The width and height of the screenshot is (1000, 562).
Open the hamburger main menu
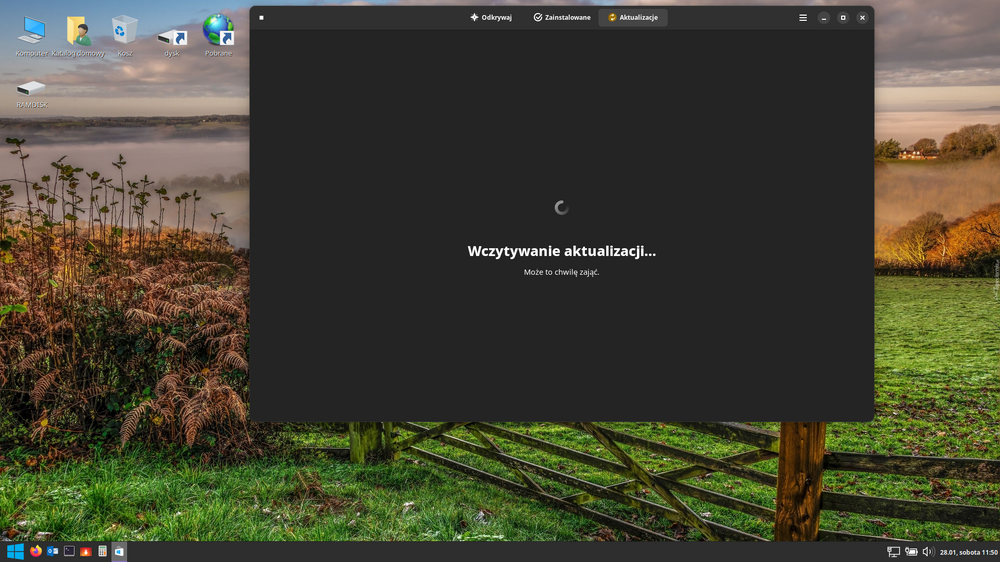pyautogui.click(x=802, y=17)
